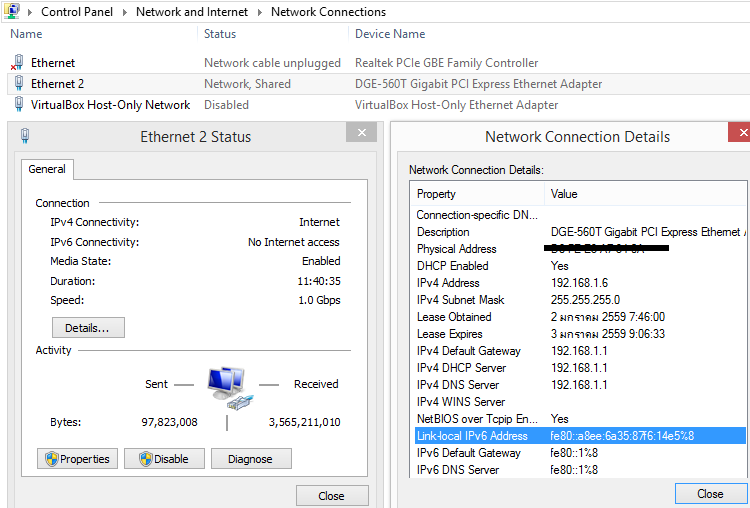The height and width of the screenshot is (508, 750).
Task: Open adapter Properties button
Action: tap(78, 459)
